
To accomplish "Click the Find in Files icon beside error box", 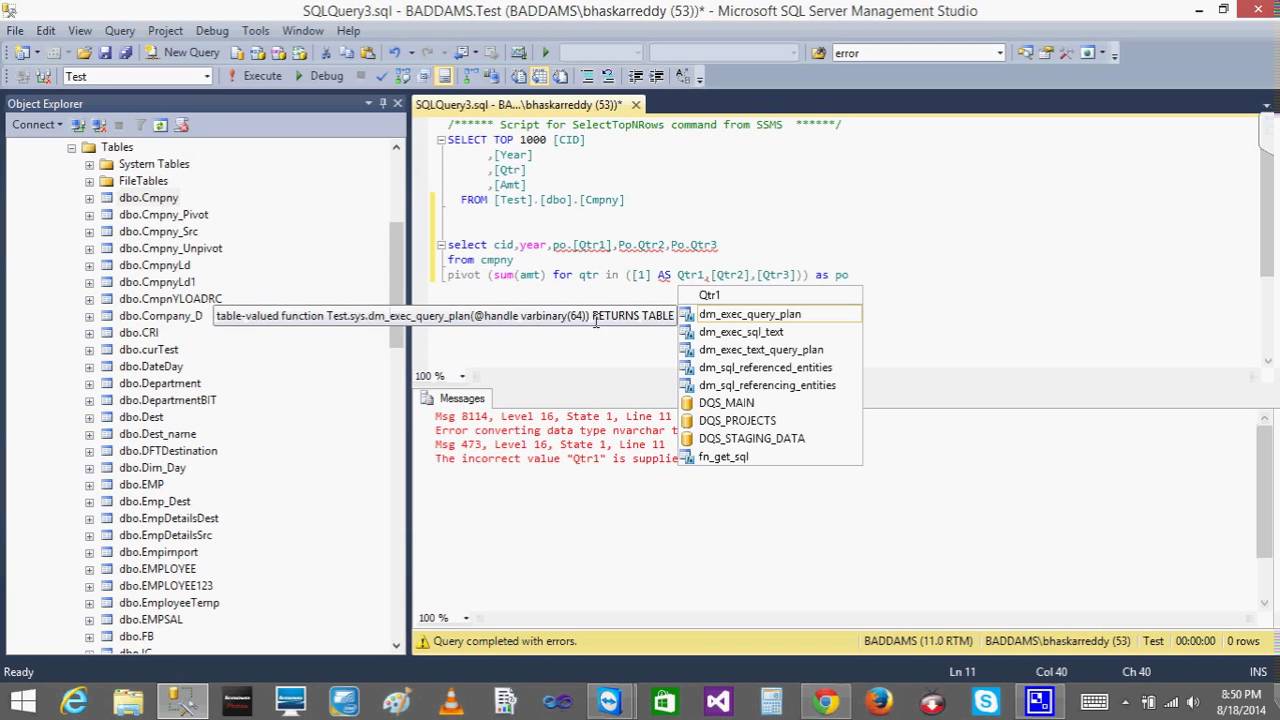I will pyautogui.click(x=818, y=53).
